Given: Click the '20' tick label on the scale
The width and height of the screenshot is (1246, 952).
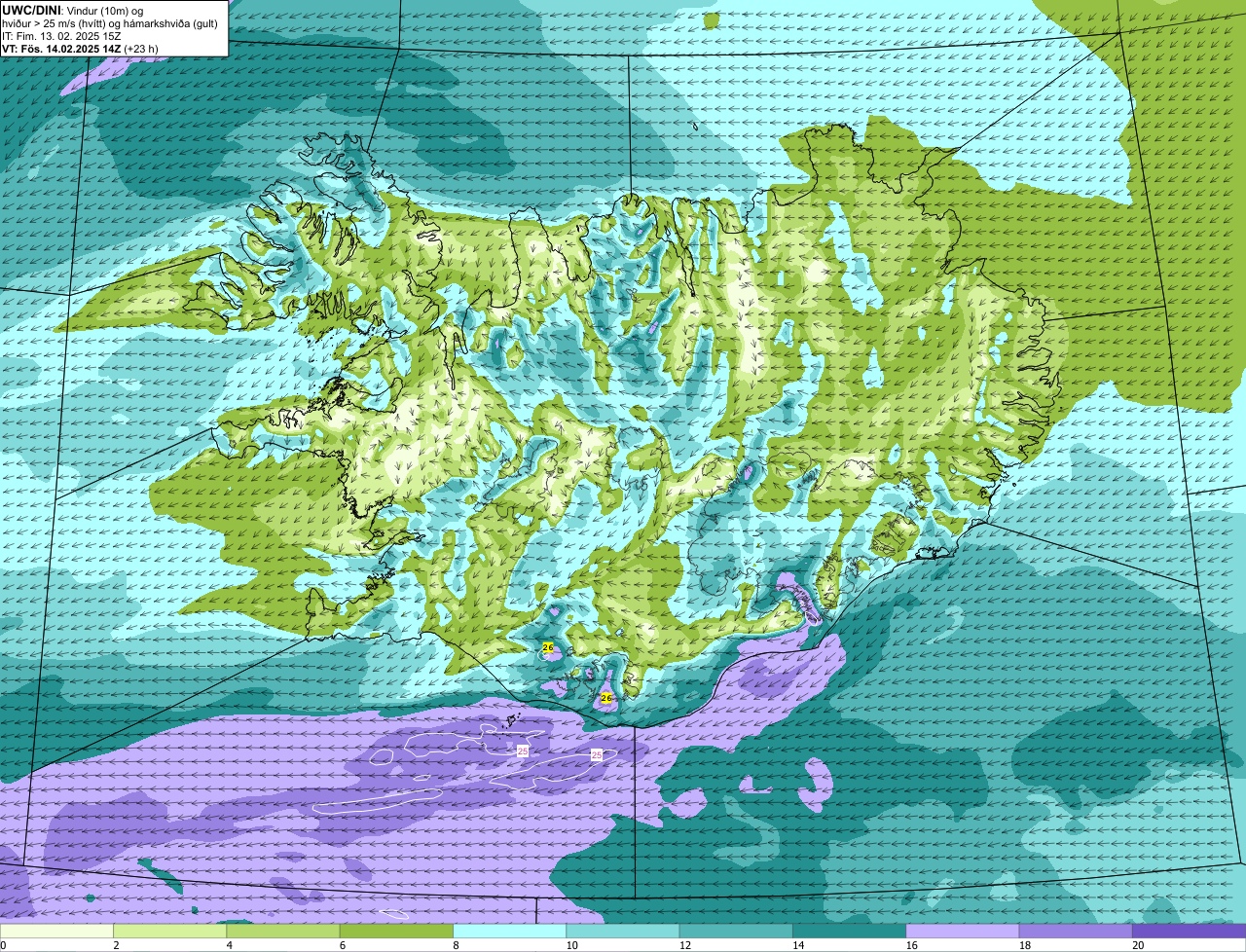Looking at the screenshot, I should point(1137,945).
